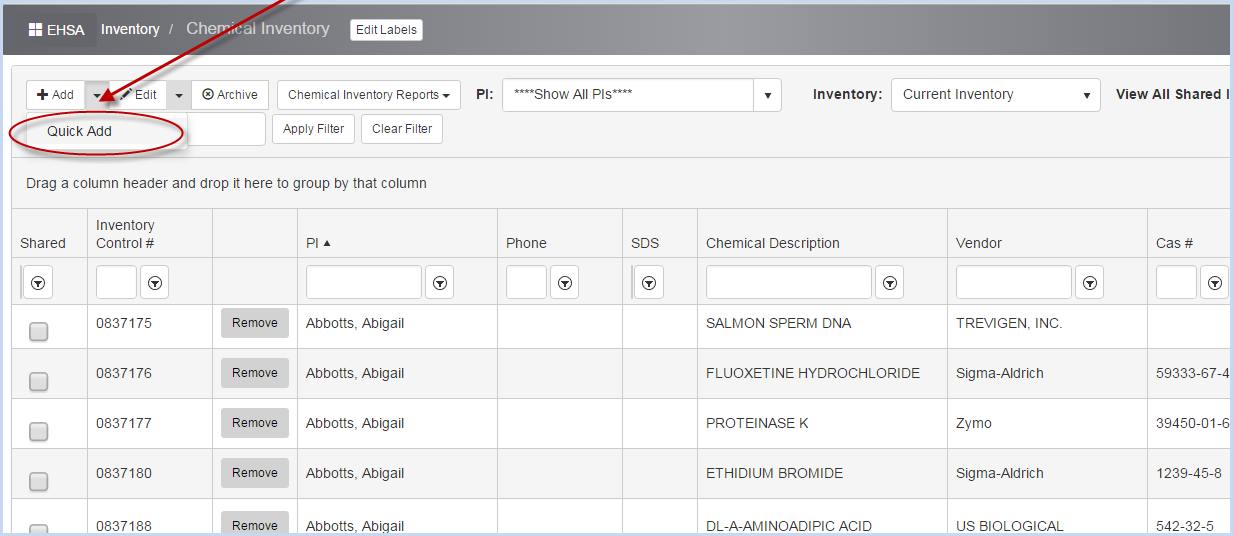Remove row 0837177 Proteinase K
The width and height of the screenshot is (1233, 536).
[x=255, y=423]
